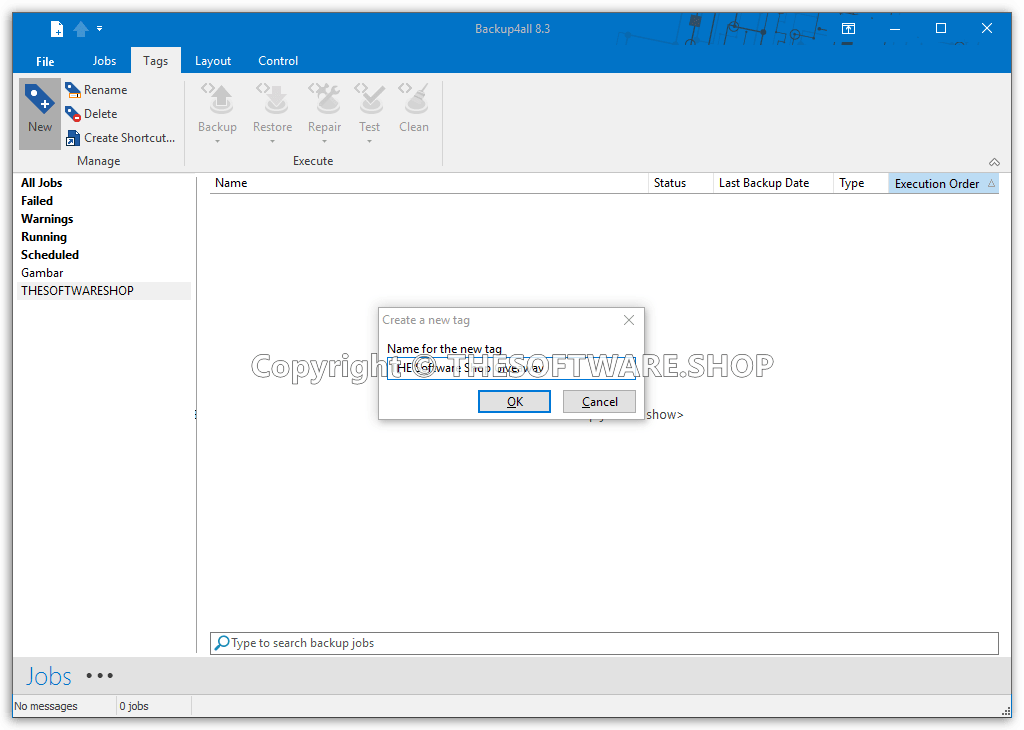Sort by Last Backup Date column
Screen dimensions: 1024x730
[773, 183]
